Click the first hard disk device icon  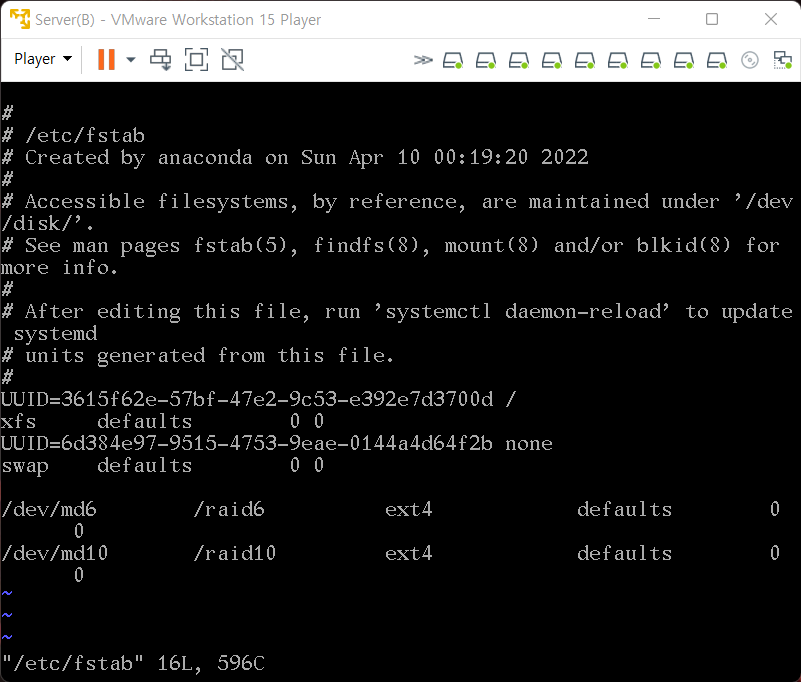point(453,61)
